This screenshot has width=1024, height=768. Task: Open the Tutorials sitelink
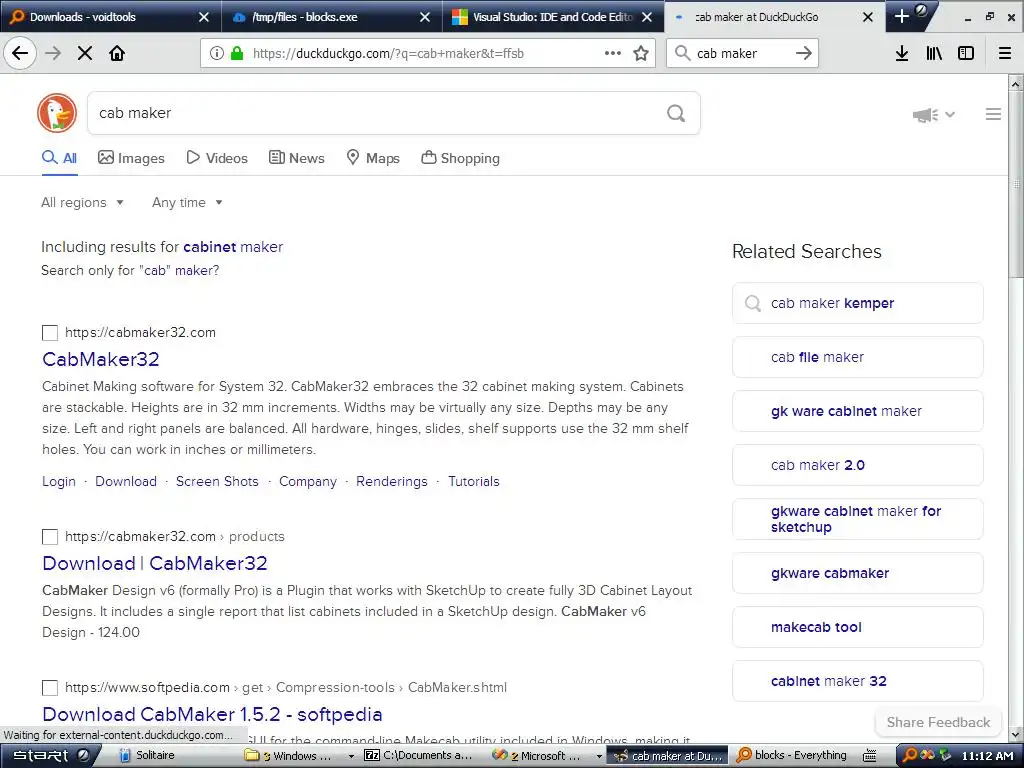tap(473, 481)
